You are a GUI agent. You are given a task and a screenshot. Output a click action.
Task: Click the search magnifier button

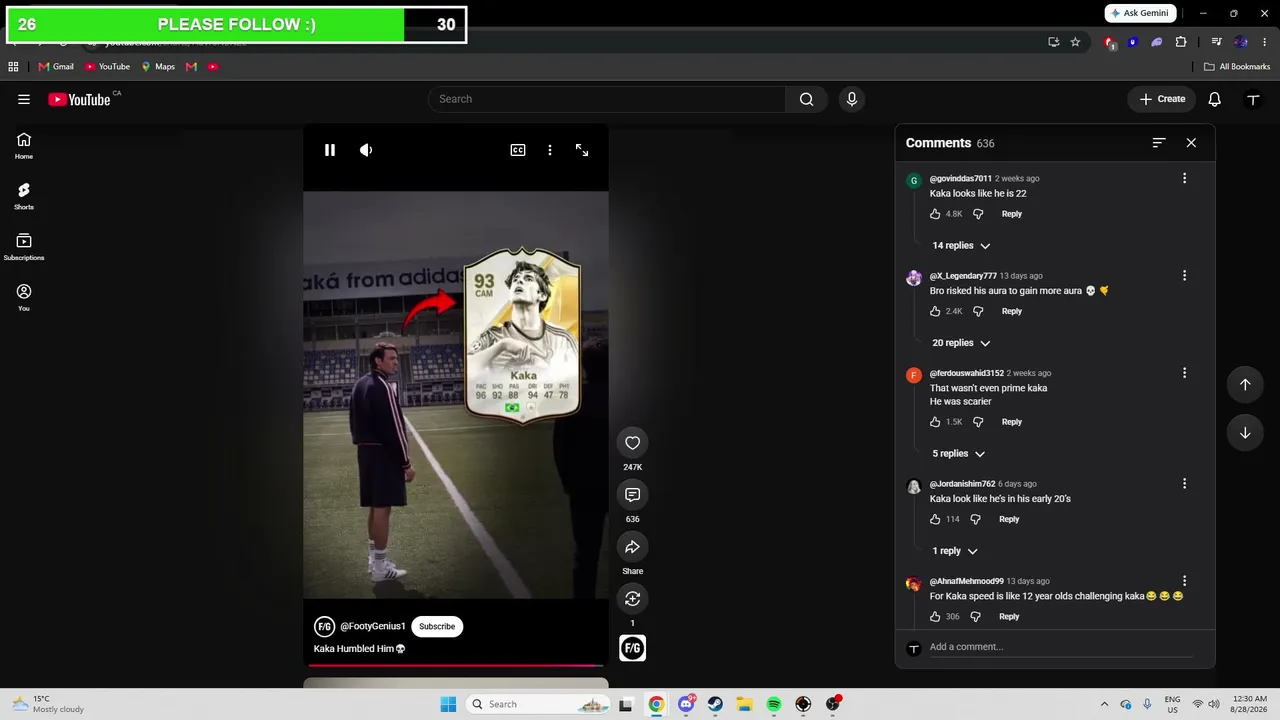point(806,99)
